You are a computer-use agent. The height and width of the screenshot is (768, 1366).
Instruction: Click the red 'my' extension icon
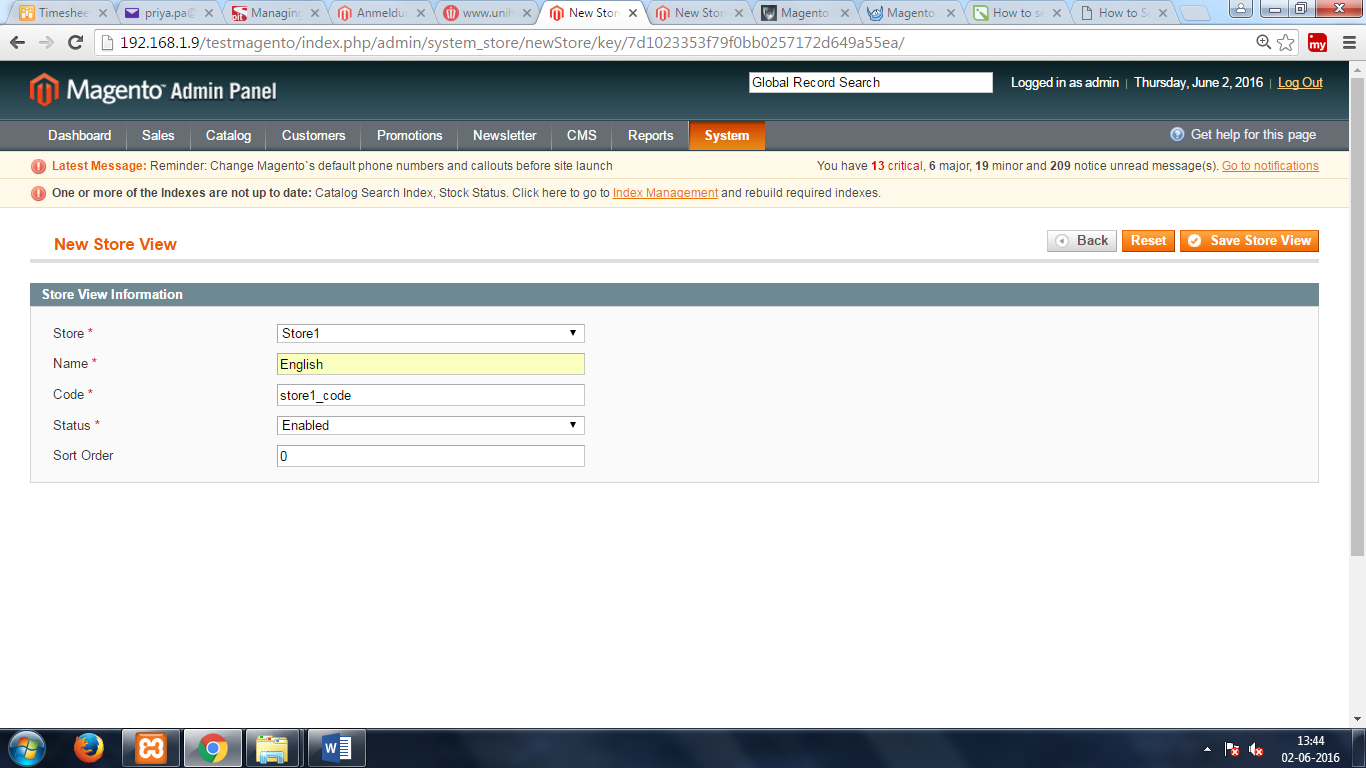pos(1318,43)
